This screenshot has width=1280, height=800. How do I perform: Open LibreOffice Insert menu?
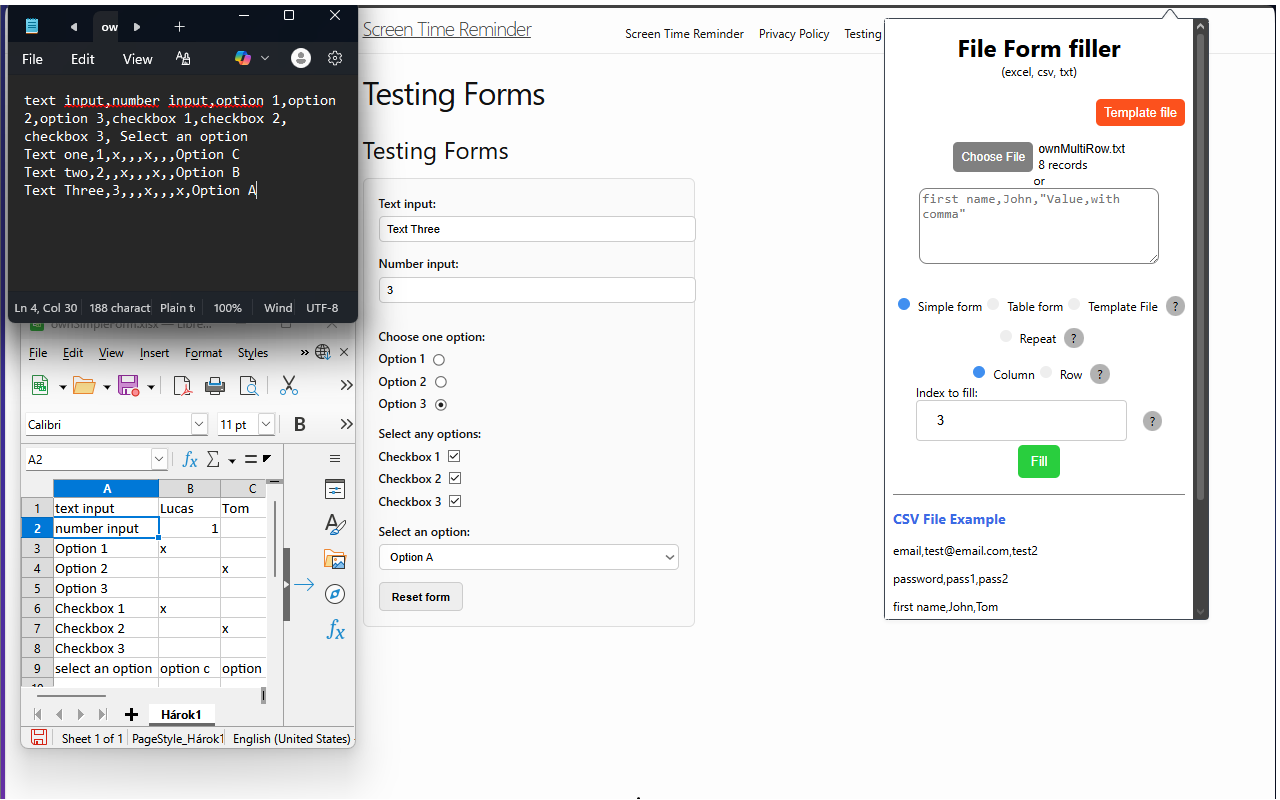coord(155,353)
